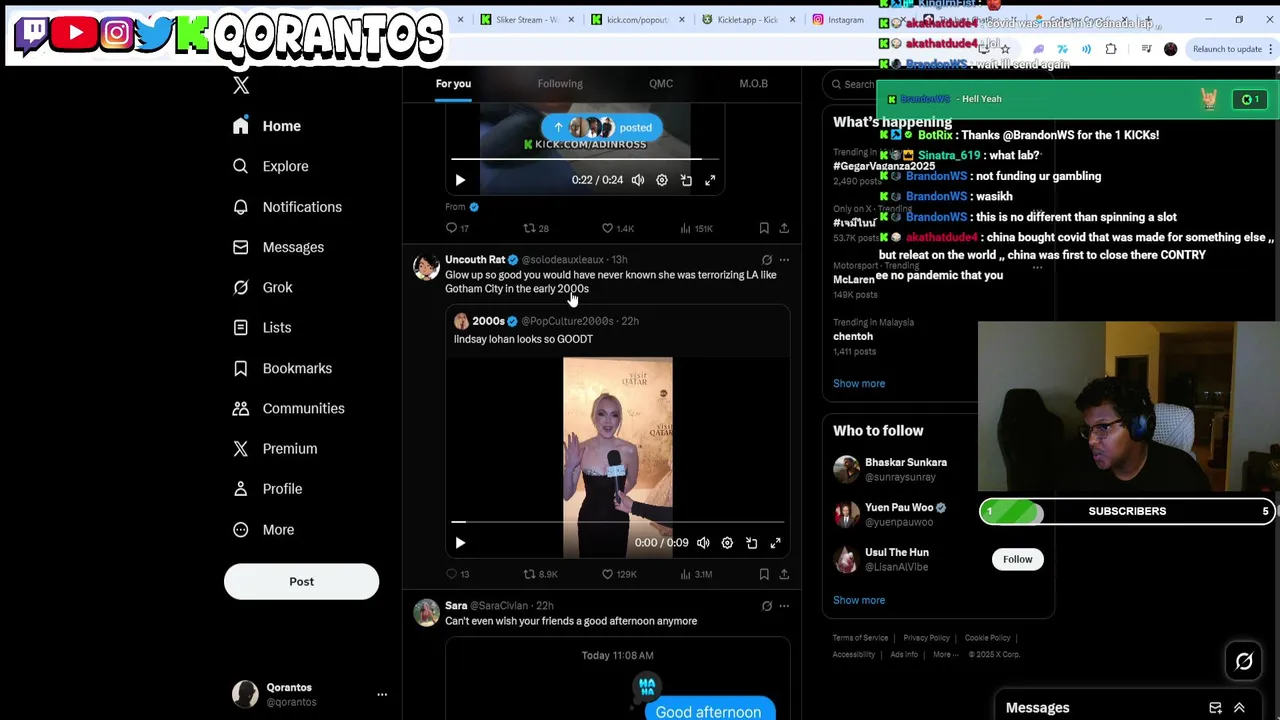Fullscreen the Lindsay Lohan video

click(775, 543)
